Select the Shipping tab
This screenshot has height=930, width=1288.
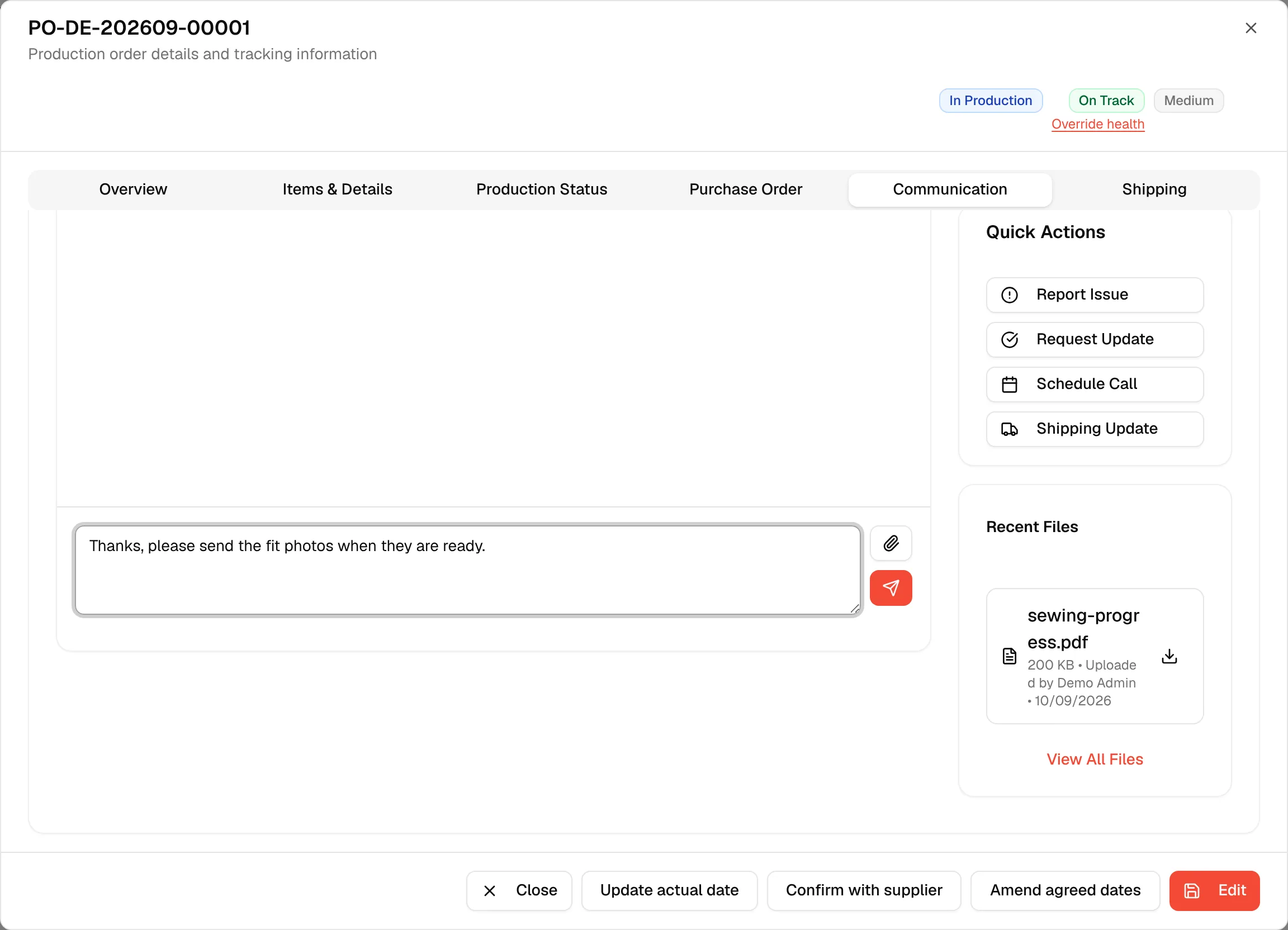1154,189
